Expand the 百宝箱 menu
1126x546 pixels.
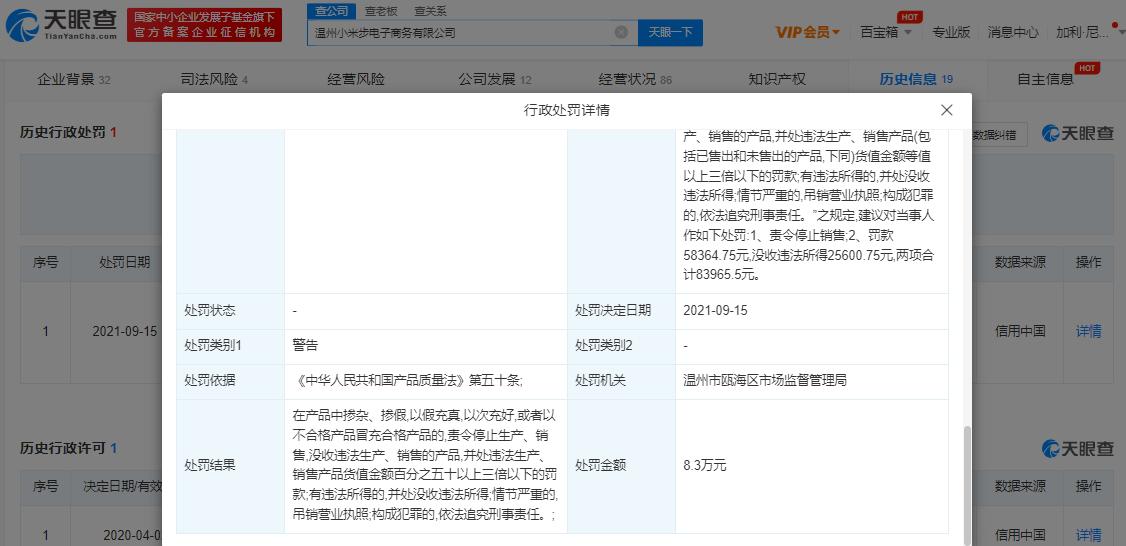[x=887, y=32]
